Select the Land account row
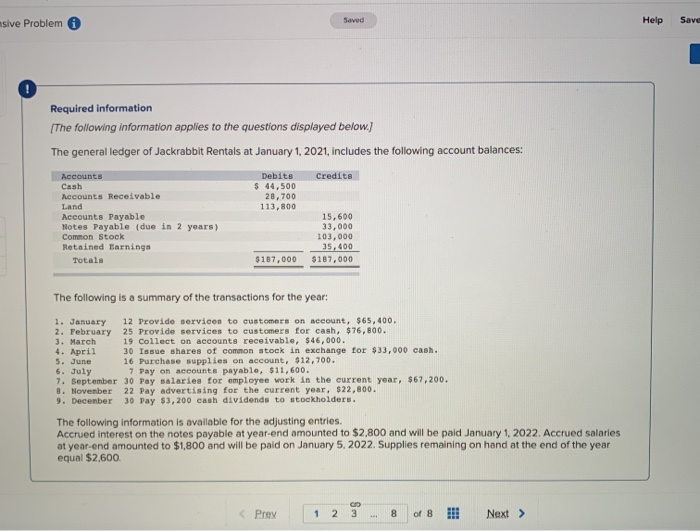This screenshot has height=531, width=700. pyautogui.click(x=205, y=206)
